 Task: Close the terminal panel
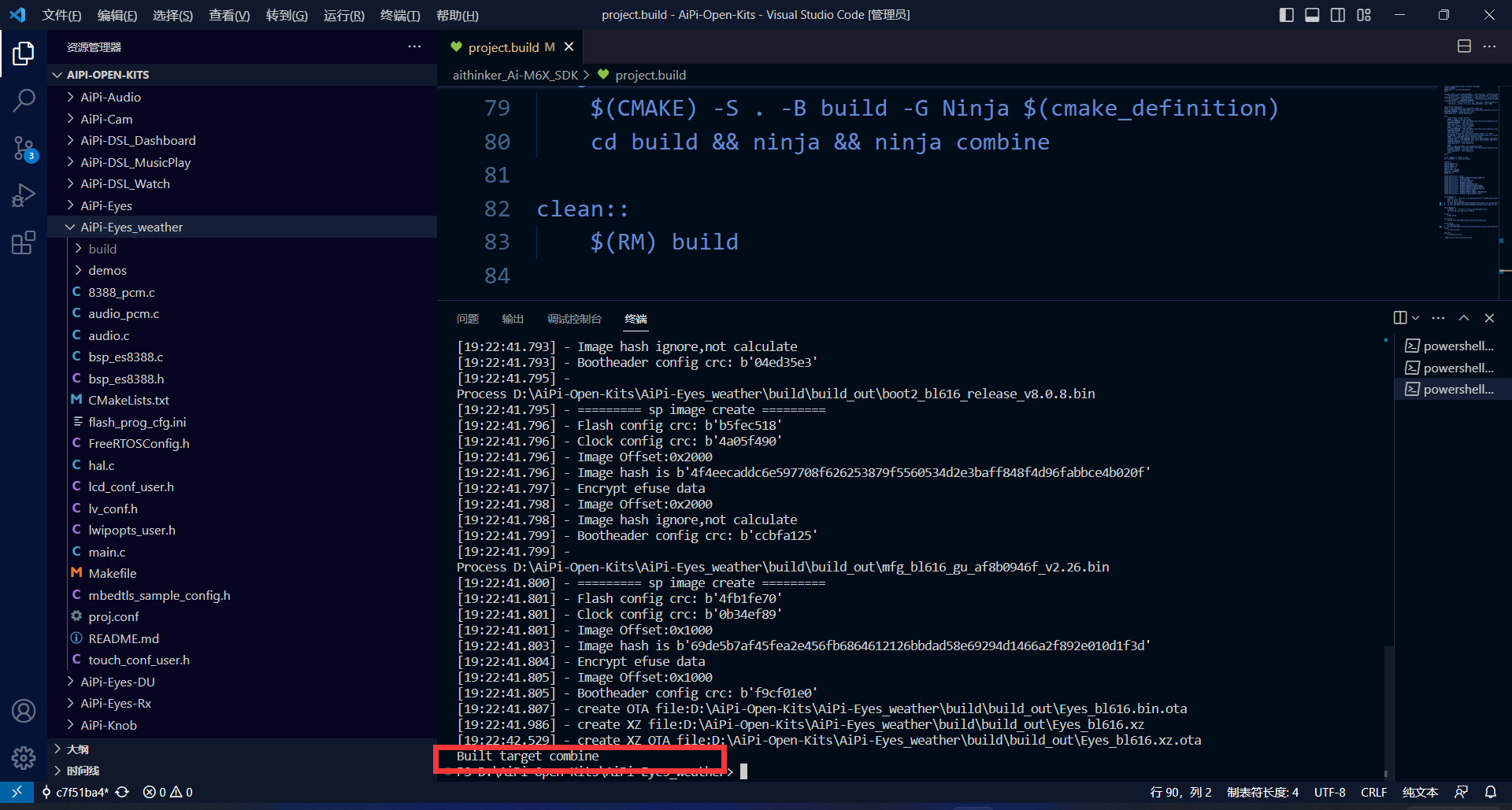coord(1489,317)
